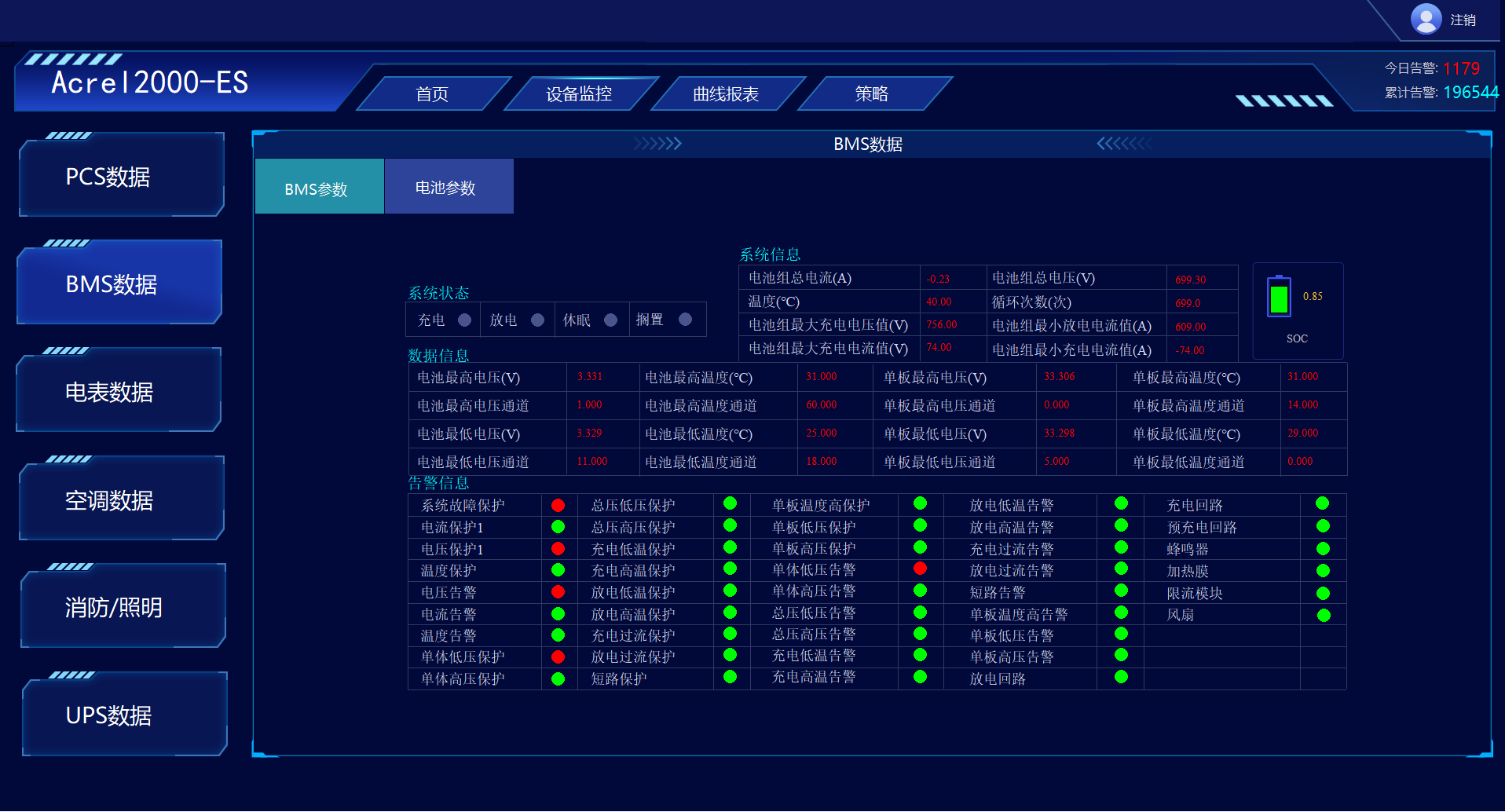Click the red 电压保护1 indicator
1505x812 pixels.
tap(558, 549)
